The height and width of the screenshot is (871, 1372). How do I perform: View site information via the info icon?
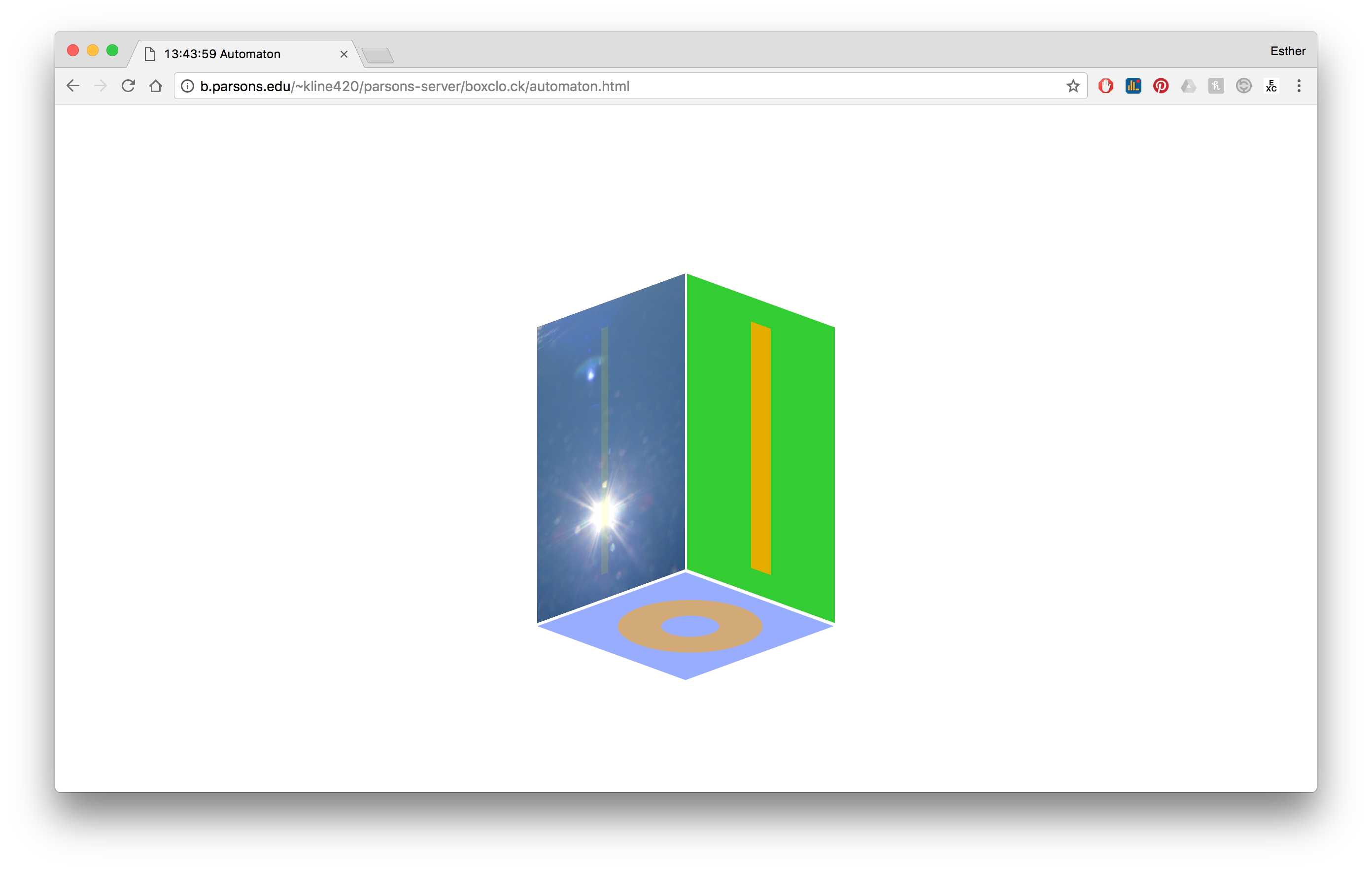coord(187,86)
